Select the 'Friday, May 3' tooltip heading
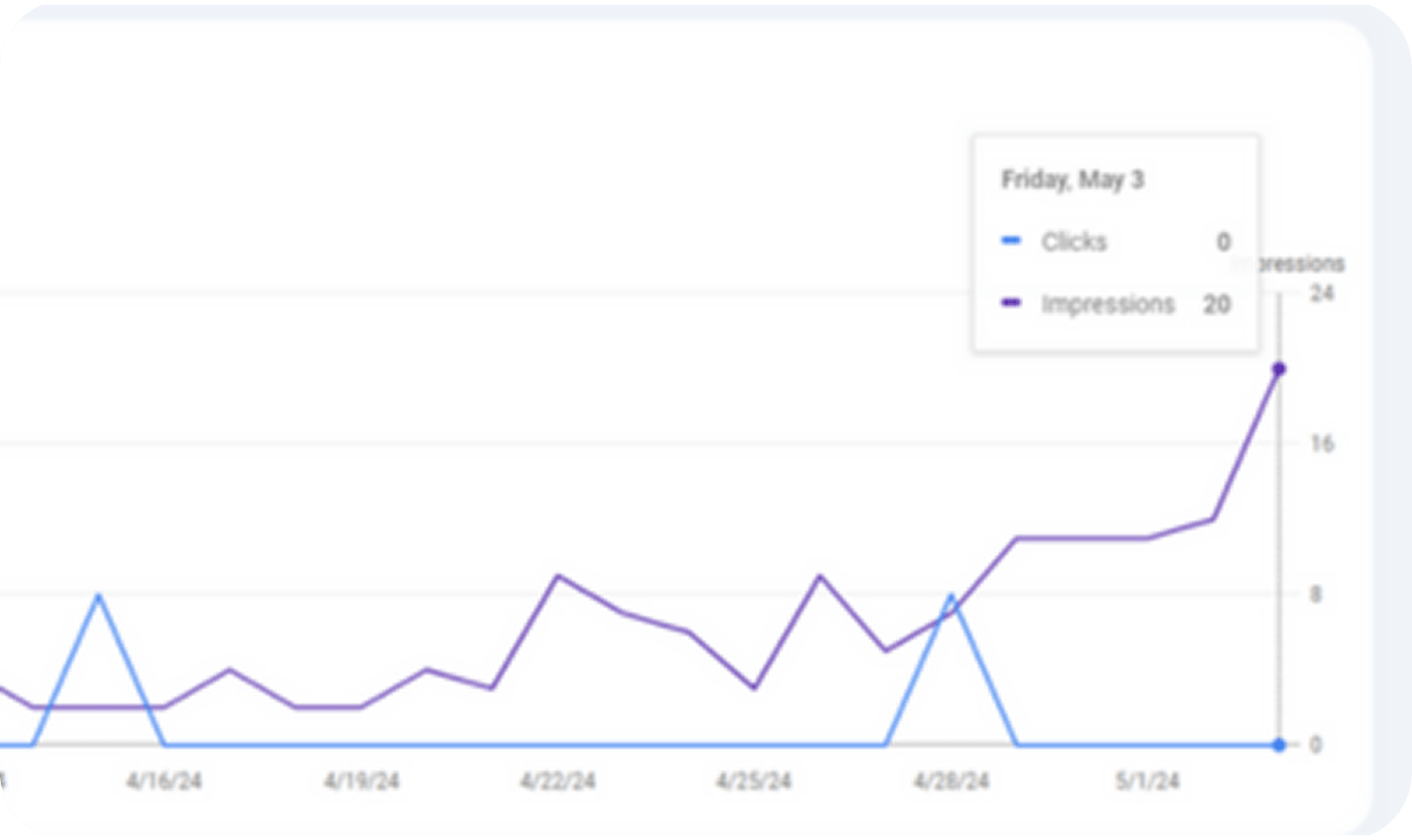The image size is (1412, 840). [1072, 180]
